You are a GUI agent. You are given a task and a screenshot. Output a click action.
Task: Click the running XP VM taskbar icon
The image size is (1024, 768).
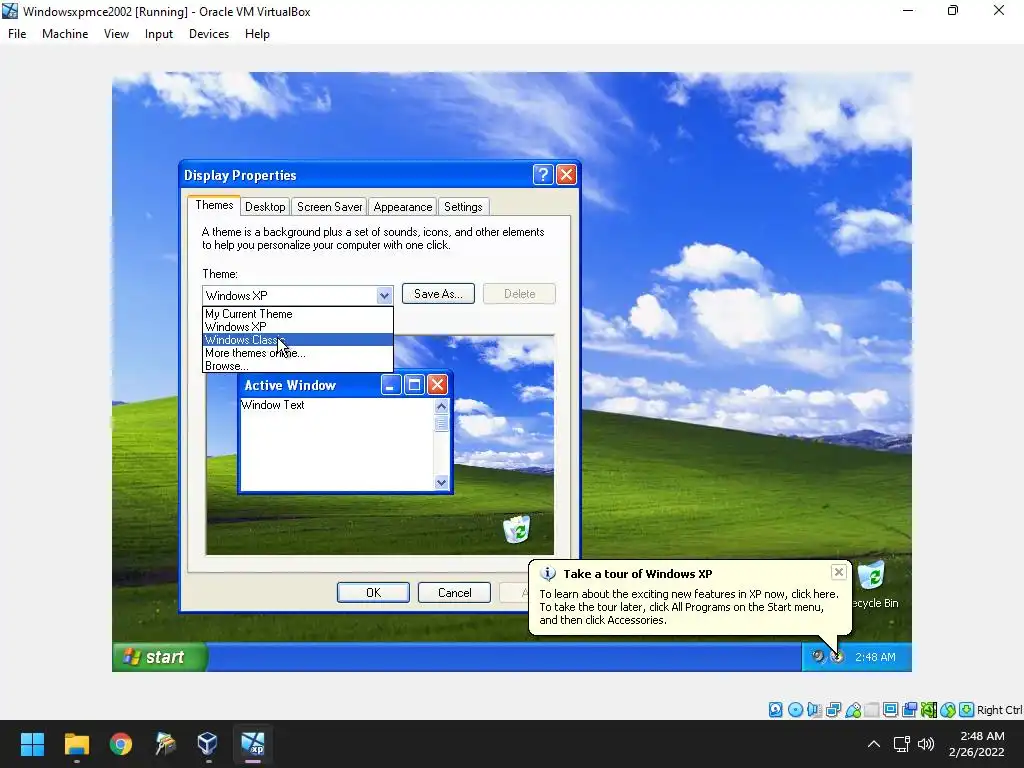(x=253, y=744)
